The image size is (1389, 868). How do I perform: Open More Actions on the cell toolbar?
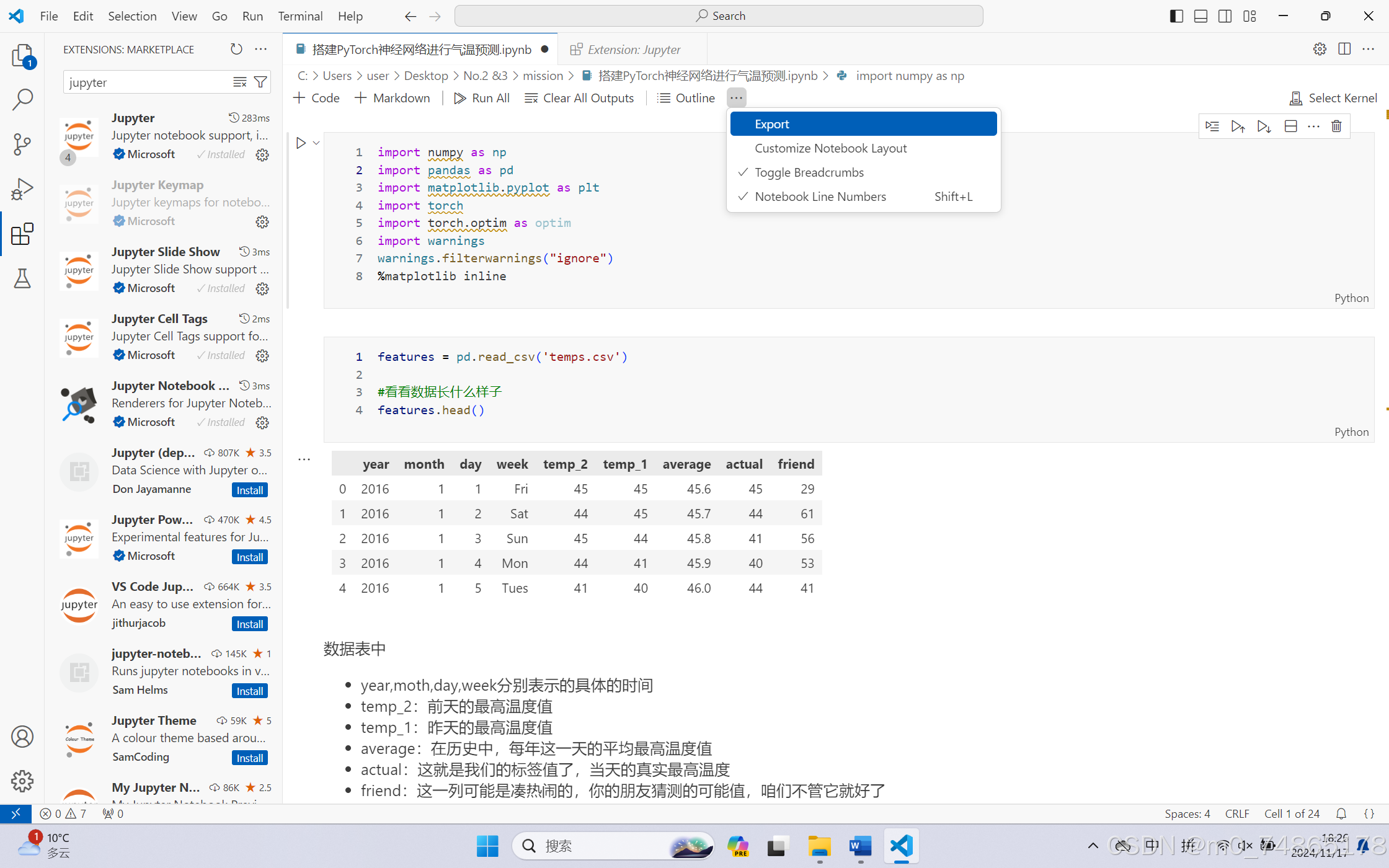(1314, 126)
